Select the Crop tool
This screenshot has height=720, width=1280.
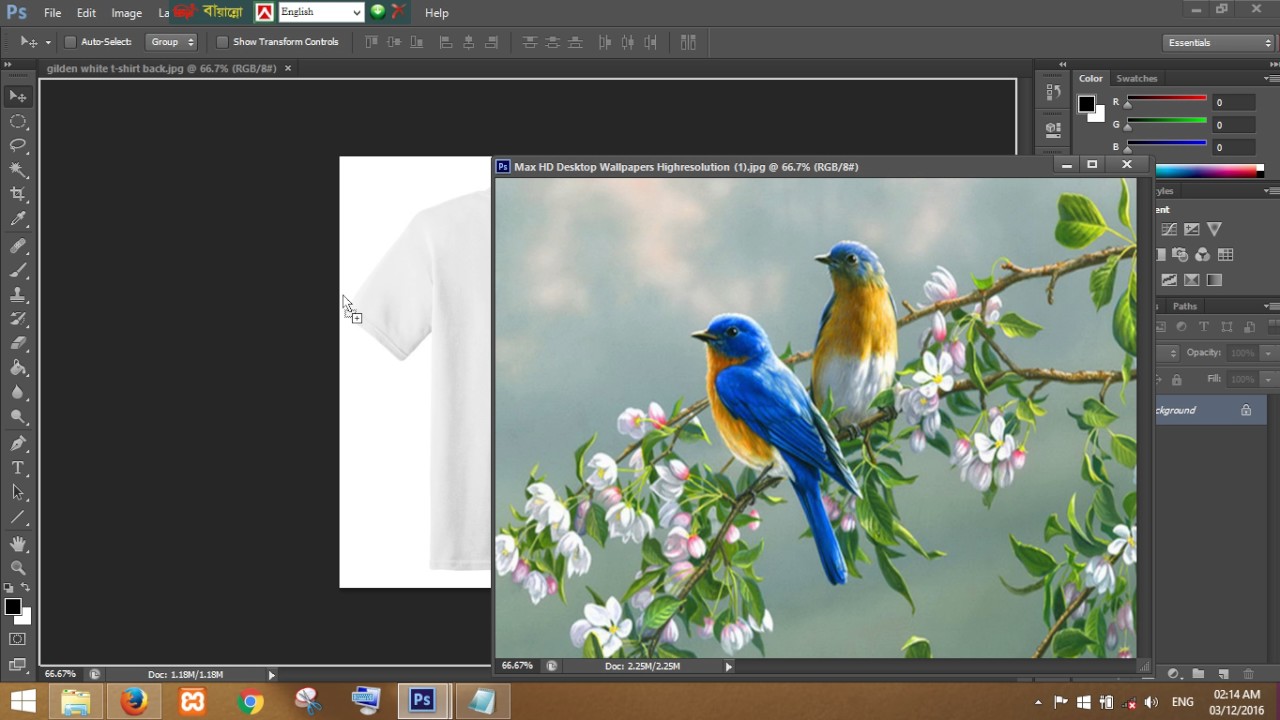click(x=18, y=195)
